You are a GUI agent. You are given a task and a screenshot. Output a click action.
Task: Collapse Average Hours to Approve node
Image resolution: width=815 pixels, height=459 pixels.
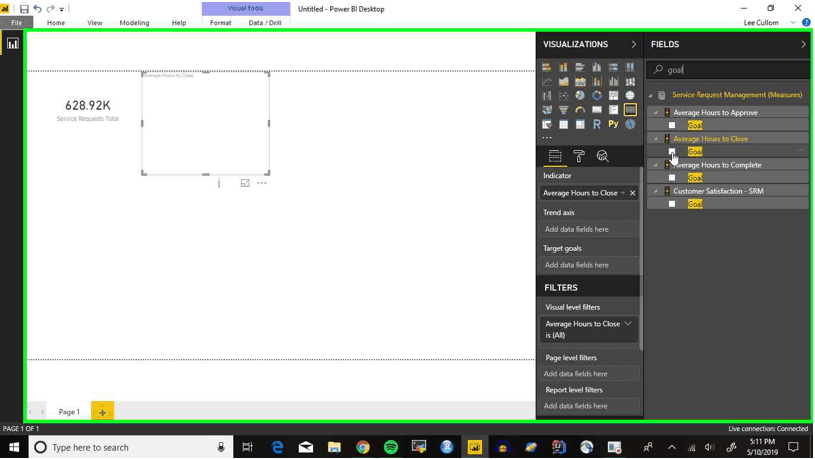point(656,112)
